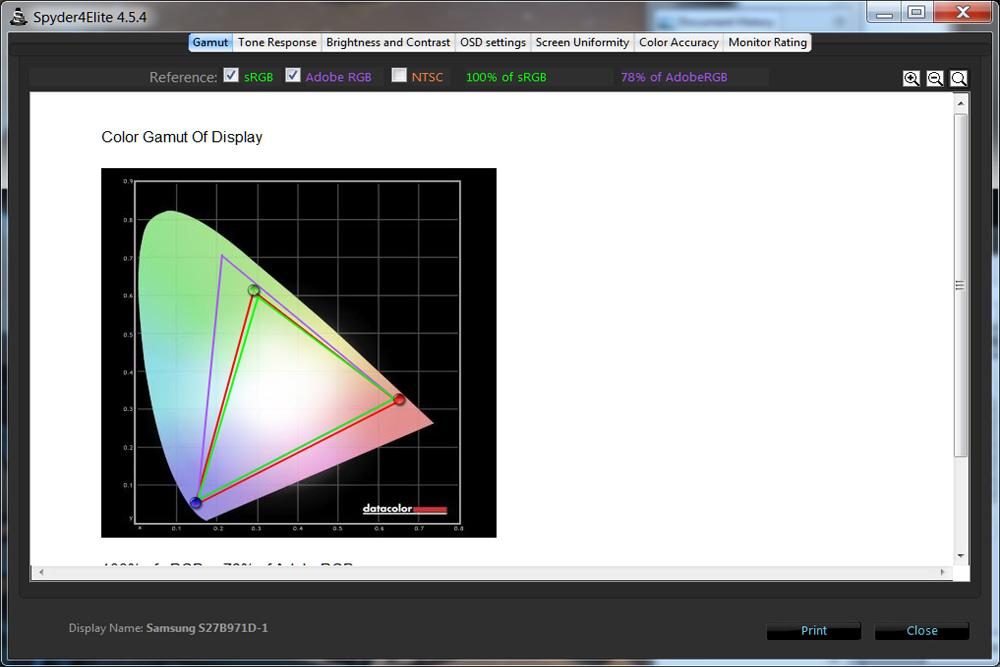The width and height of the screenshot is (1000, 667).
Task: Click the '78% of AdobeRGB' text
Action: pos(674,77)
